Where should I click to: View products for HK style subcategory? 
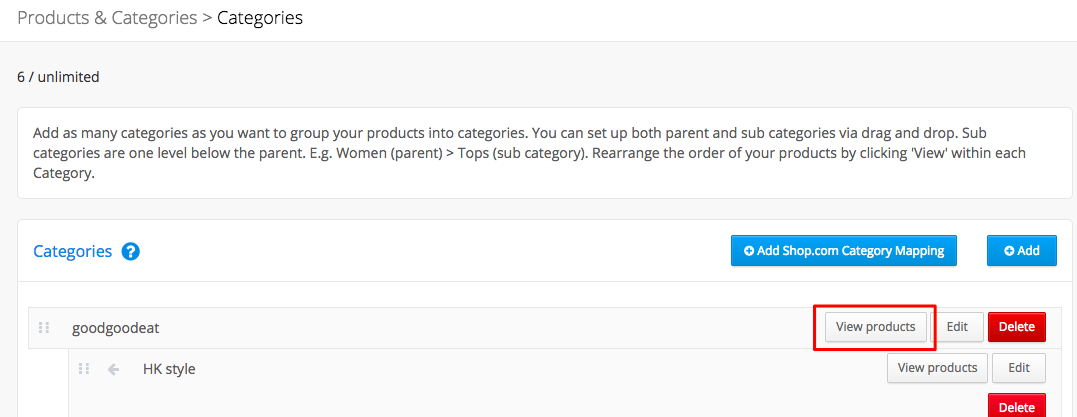(x=938, y=368)
